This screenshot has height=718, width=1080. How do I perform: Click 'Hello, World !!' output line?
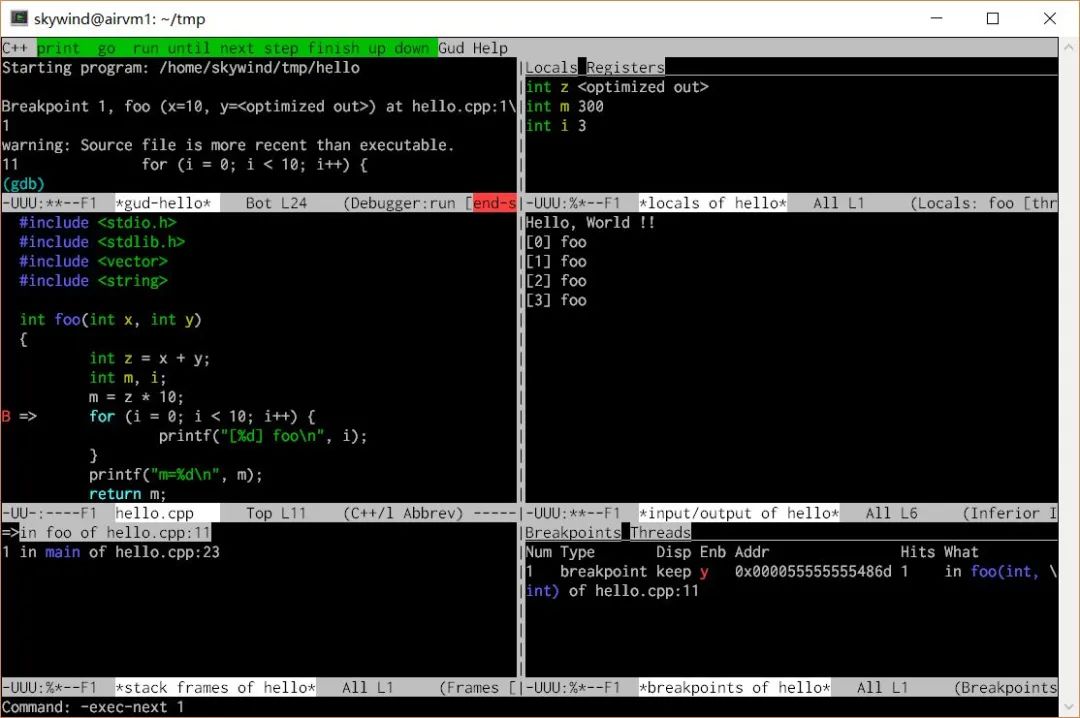click(590, 223)
